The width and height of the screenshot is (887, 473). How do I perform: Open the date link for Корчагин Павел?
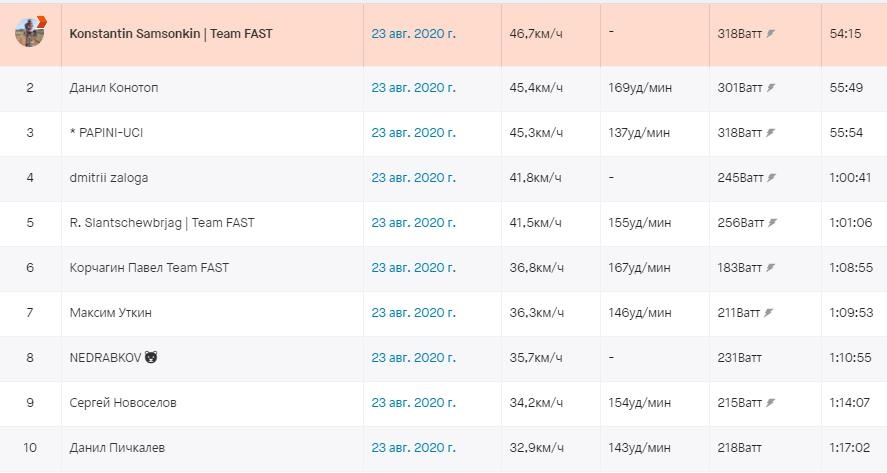pos(413,268)
